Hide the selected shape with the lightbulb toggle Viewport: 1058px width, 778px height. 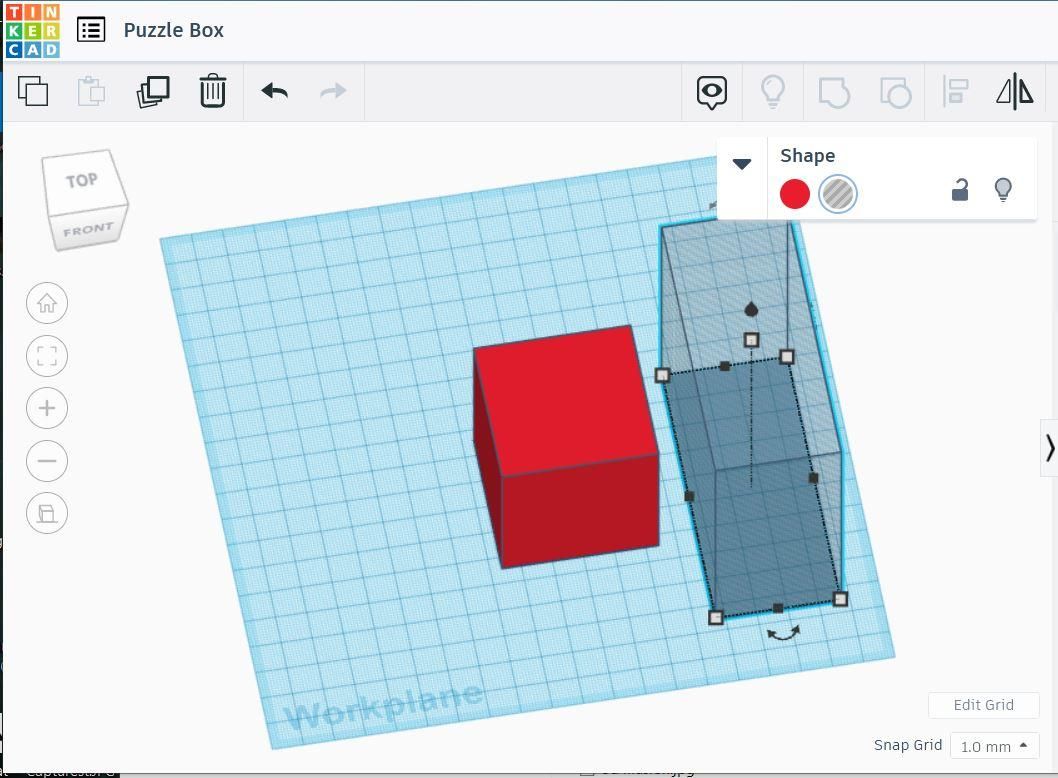pos(1003,189)
